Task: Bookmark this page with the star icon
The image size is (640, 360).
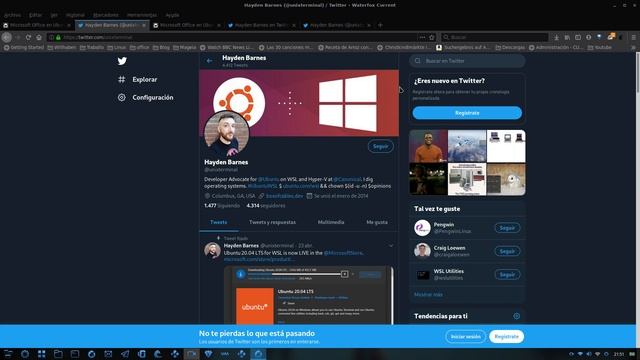Action: tap(432, 37)
